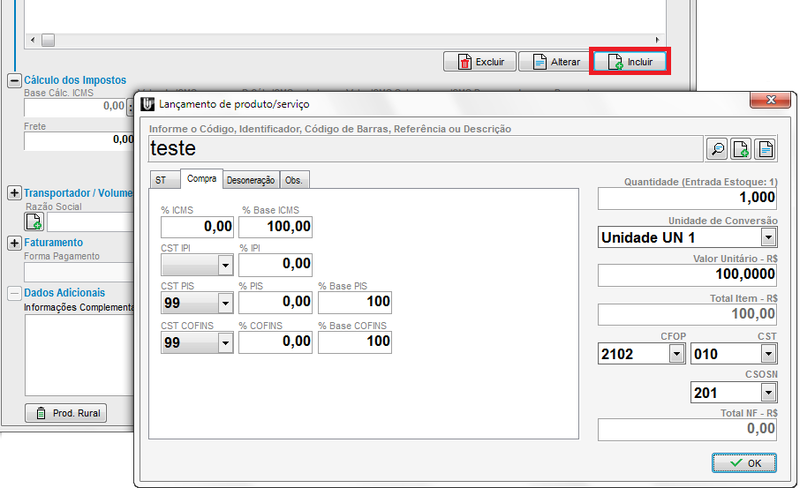Click the horizontal scrollbar left arrow
The image size is (800, 488).
click(32, 39)
